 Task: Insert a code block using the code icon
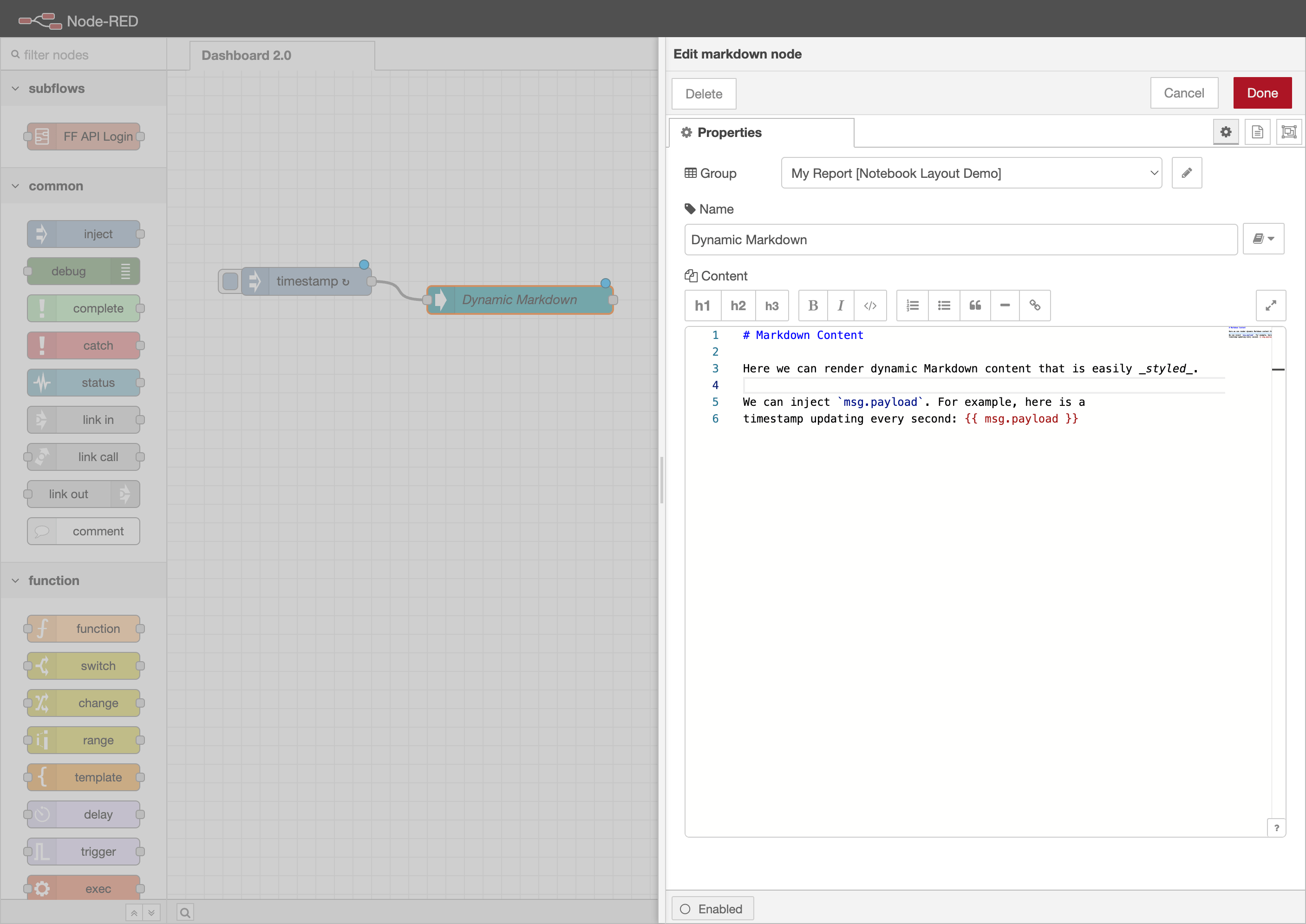click(870, 306)
